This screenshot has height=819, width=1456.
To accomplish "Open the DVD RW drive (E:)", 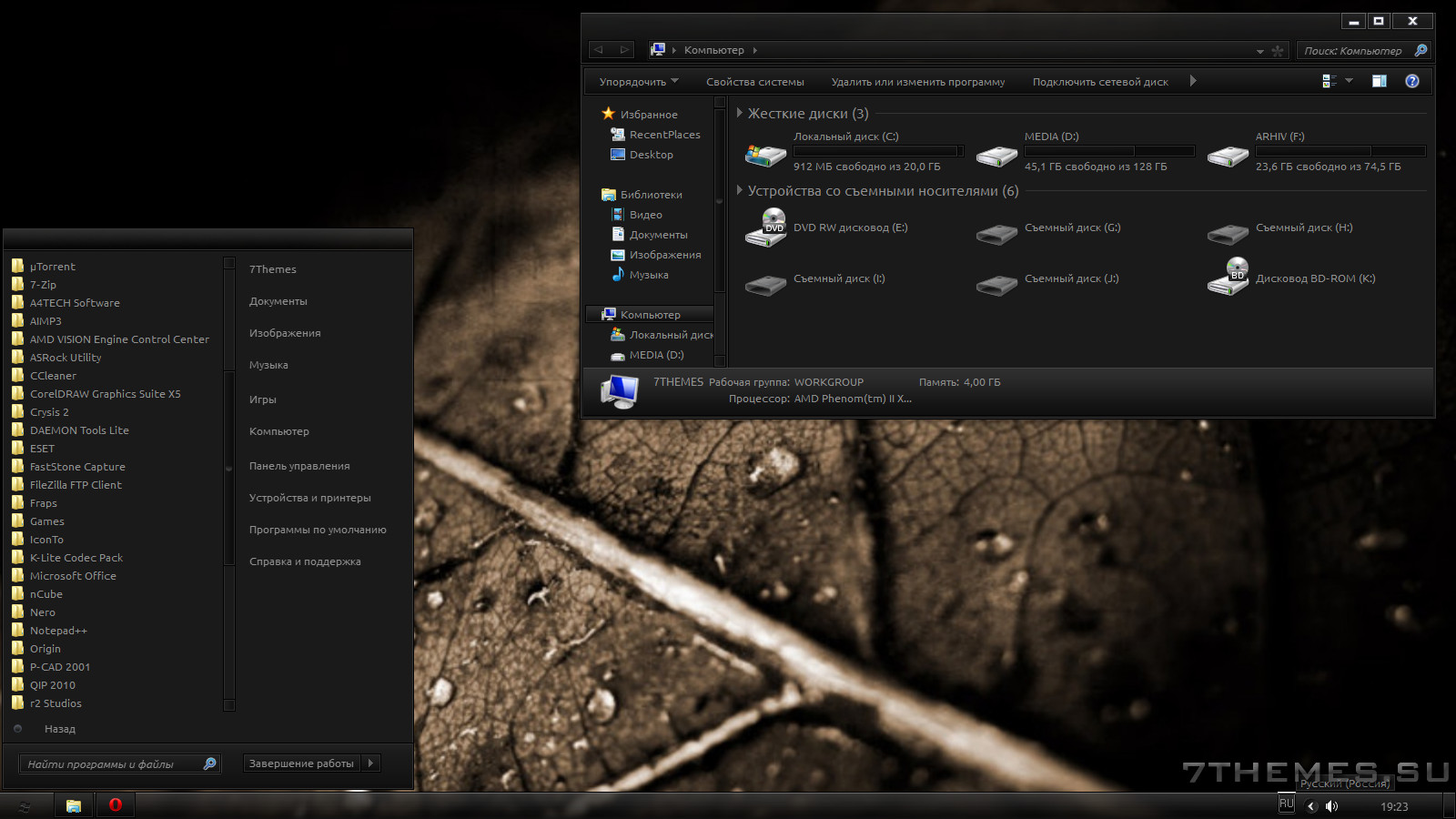I will point(765,228).
